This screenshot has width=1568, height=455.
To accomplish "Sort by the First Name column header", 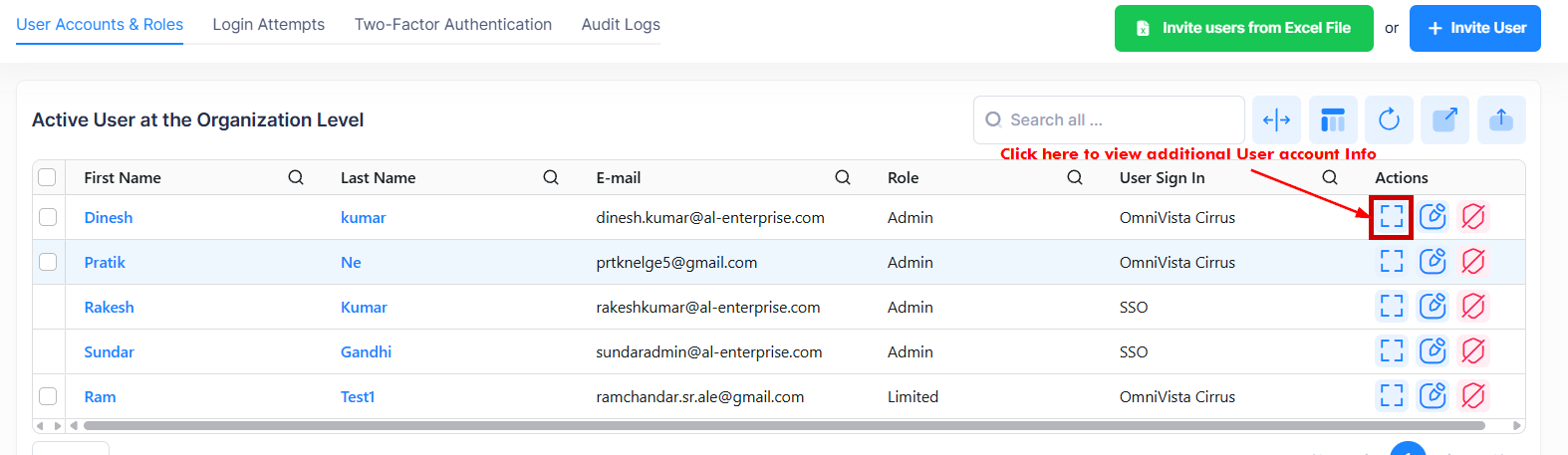I will coord(123,177).
